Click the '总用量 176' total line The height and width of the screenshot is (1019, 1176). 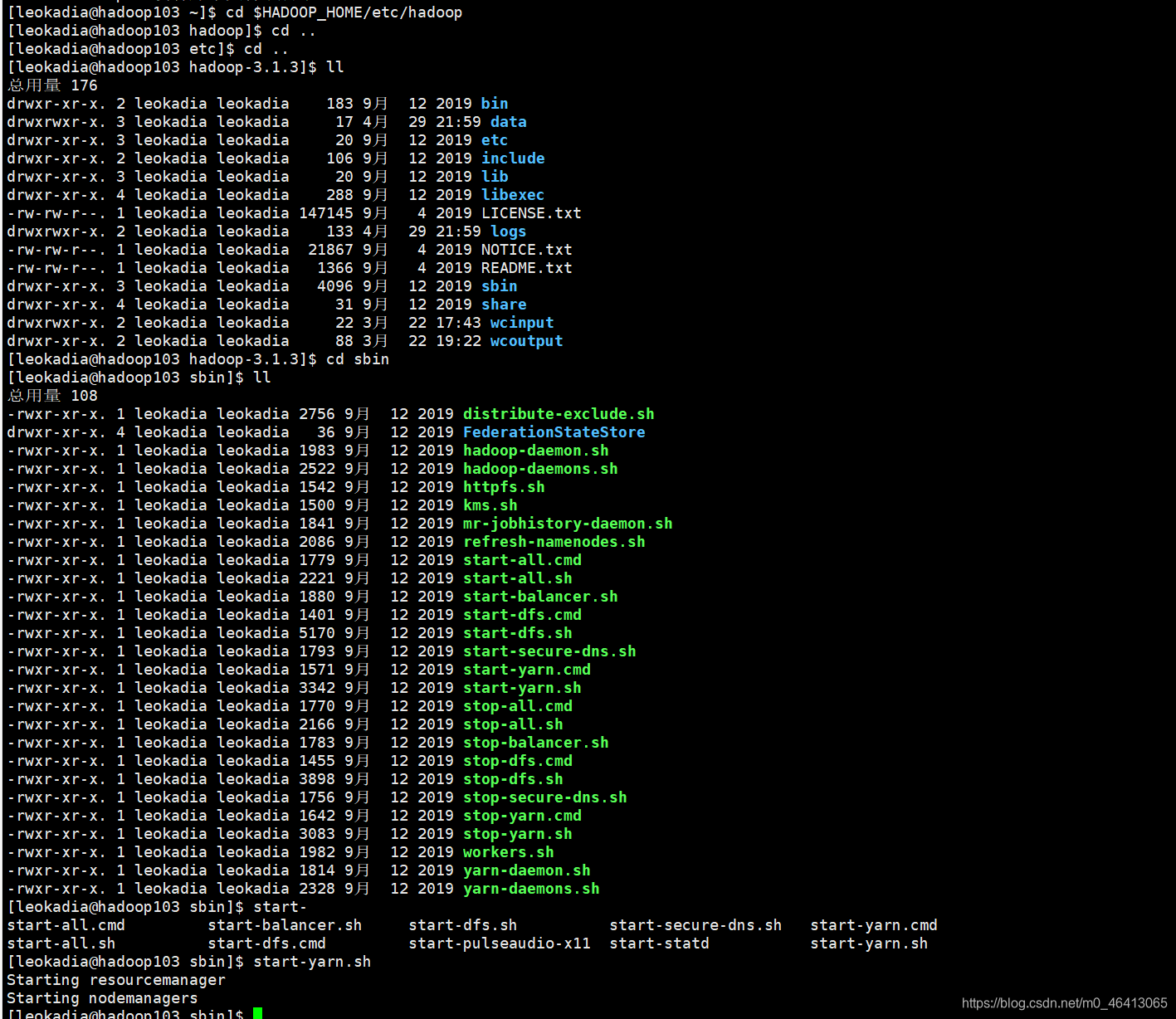coord(52,85)
